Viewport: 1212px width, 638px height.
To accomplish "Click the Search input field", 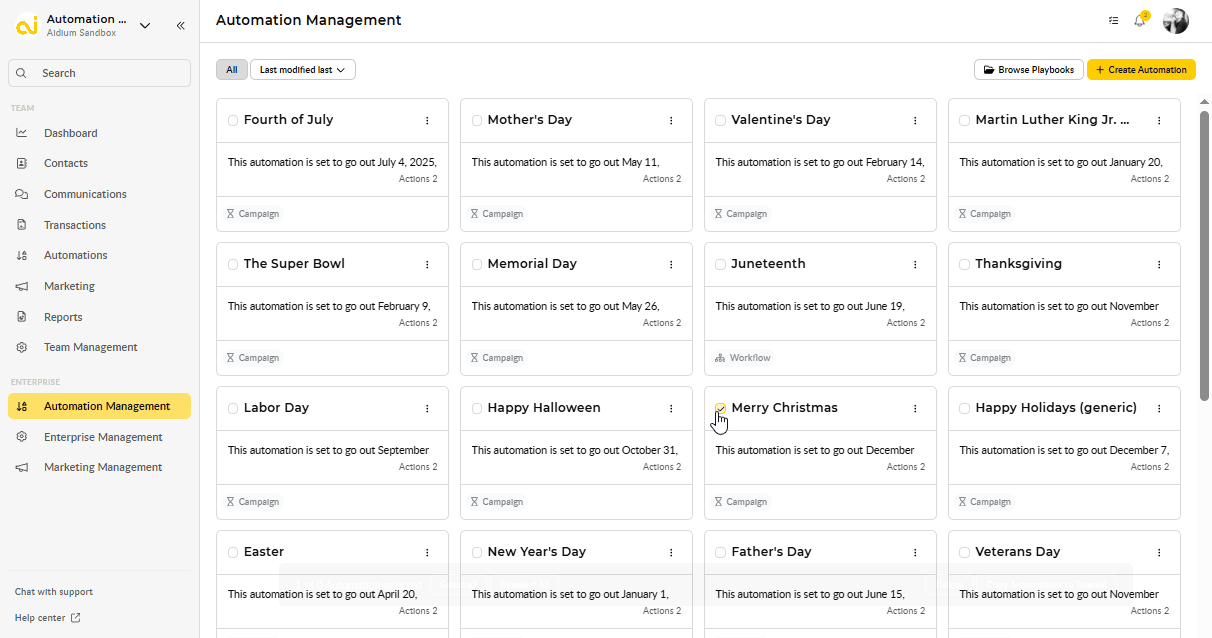I will click(100, 73).
